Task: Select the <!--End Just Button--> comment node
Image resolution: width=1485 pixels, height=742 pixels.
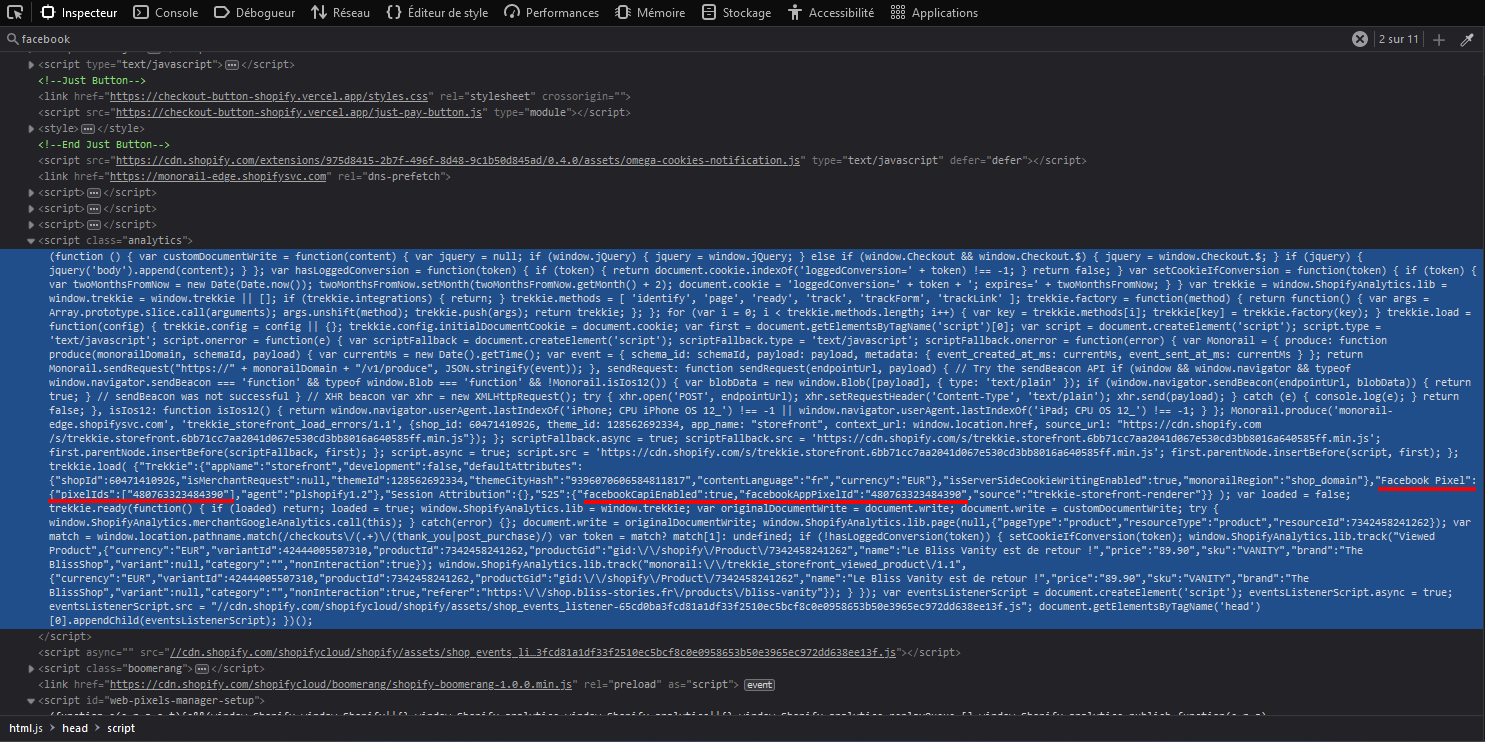Action: tap(104, 144)
